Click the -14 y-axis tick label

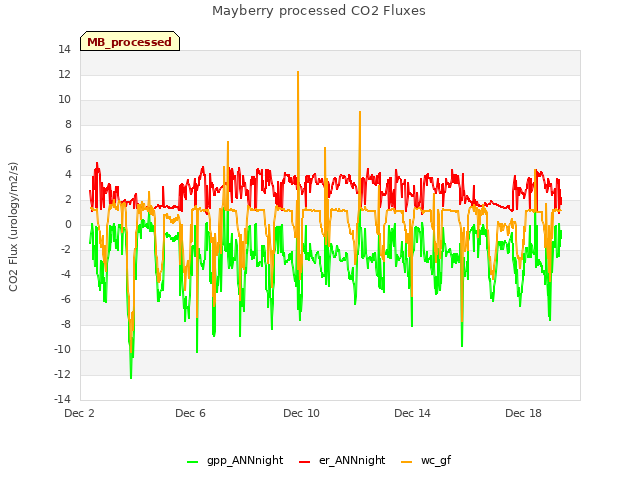pos(62,399)
